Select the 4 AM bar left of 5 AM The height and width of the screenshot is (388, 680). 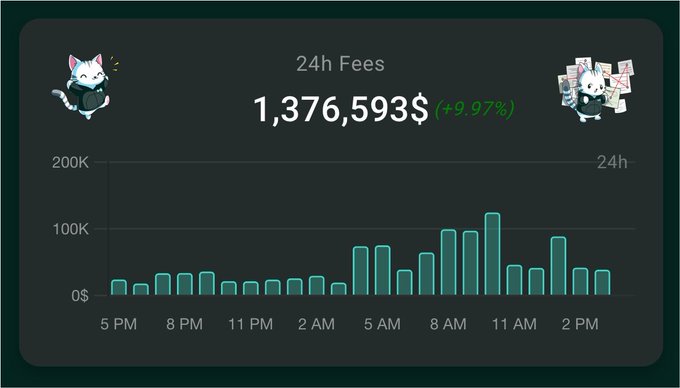coord(360,271)
